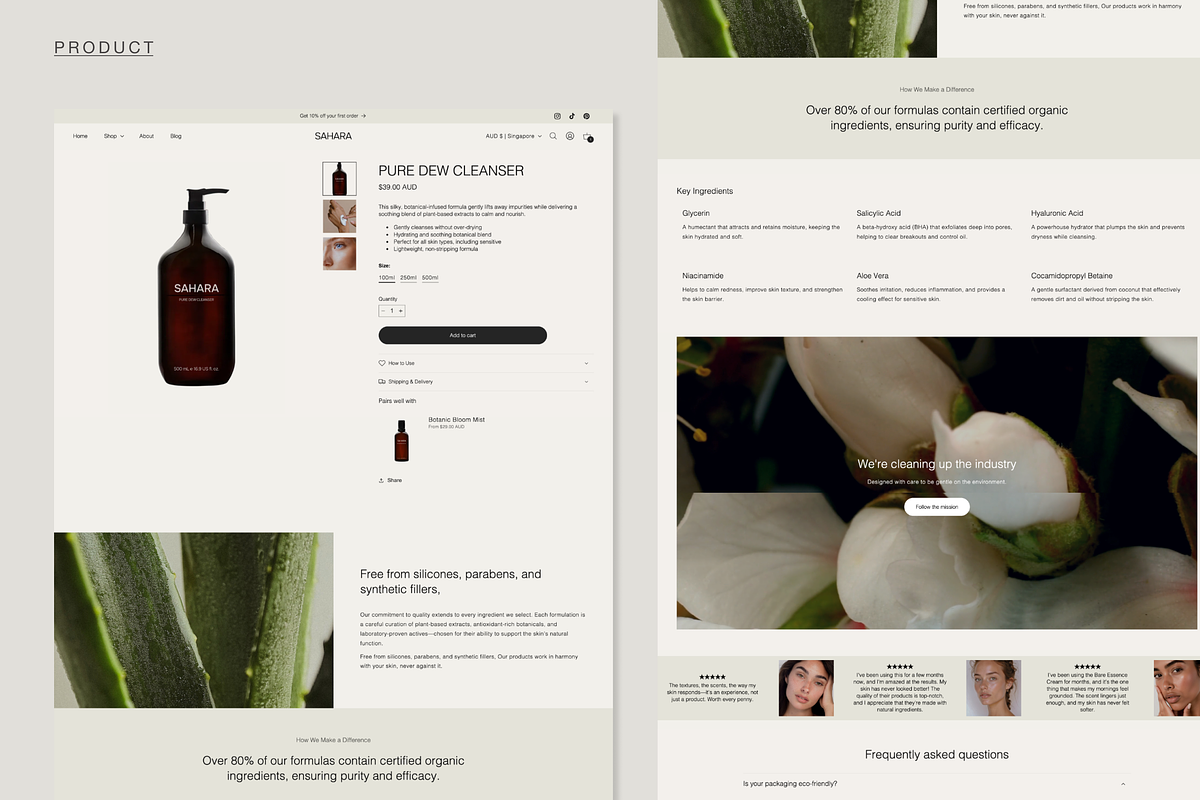
Task: Decrease quantity with minus button
Action: click(x=383, y=311)
